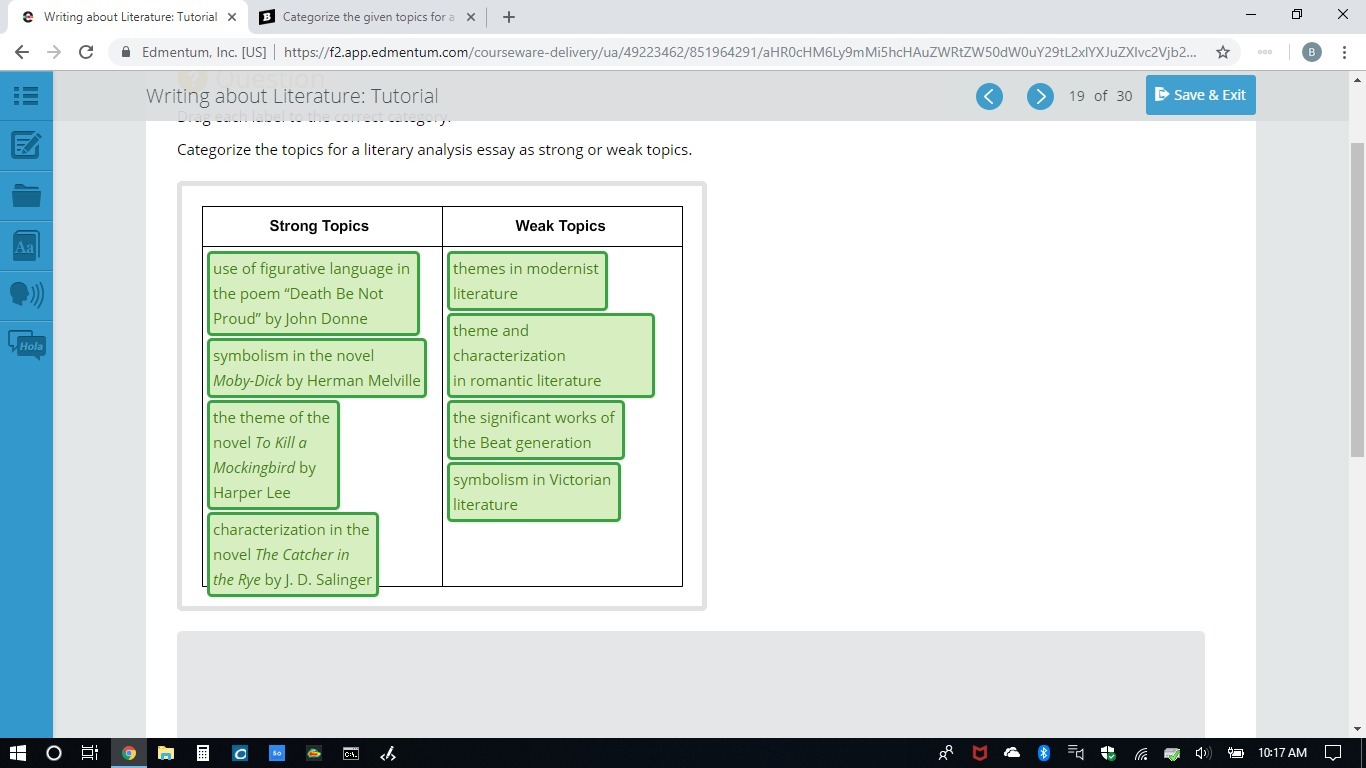Click the browser back arrow
The width and height of the screenshot is (1366, 768).
click(x=22, y=52)
